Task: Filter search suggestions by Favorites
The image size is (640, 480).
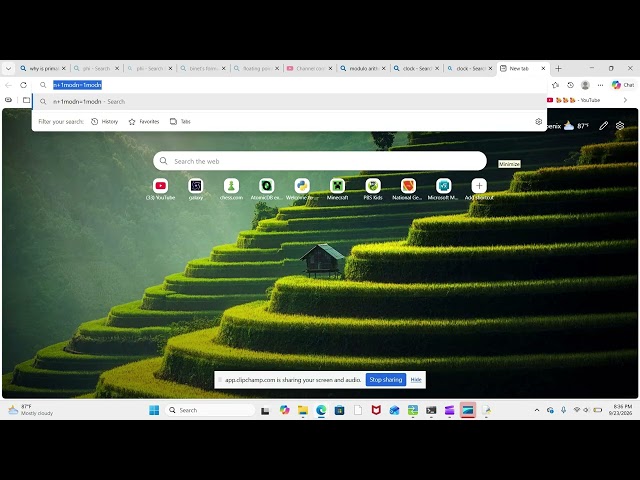Action: tap(144, 122)
